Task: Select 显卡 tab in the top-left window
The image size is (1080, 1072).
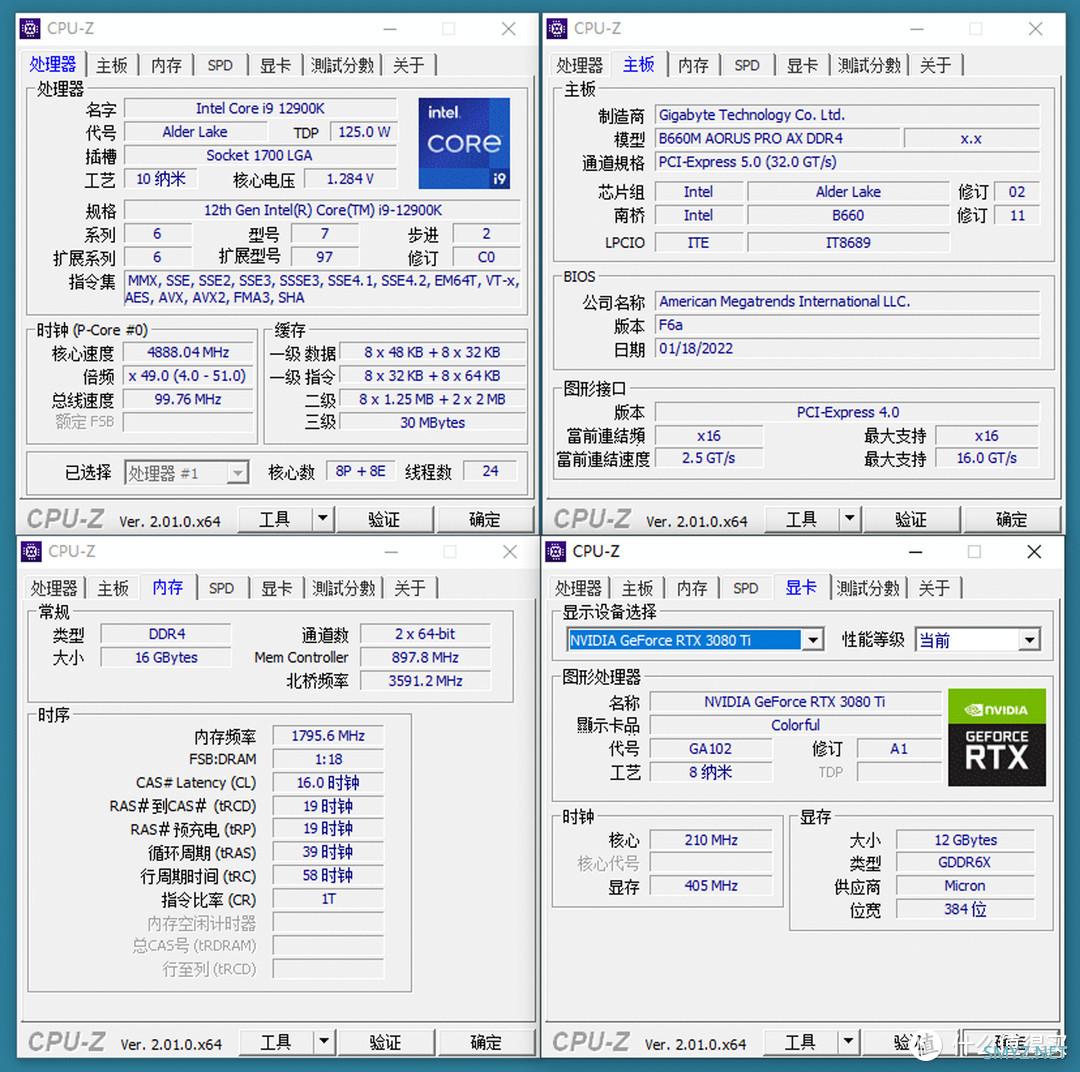Action: 275,65
